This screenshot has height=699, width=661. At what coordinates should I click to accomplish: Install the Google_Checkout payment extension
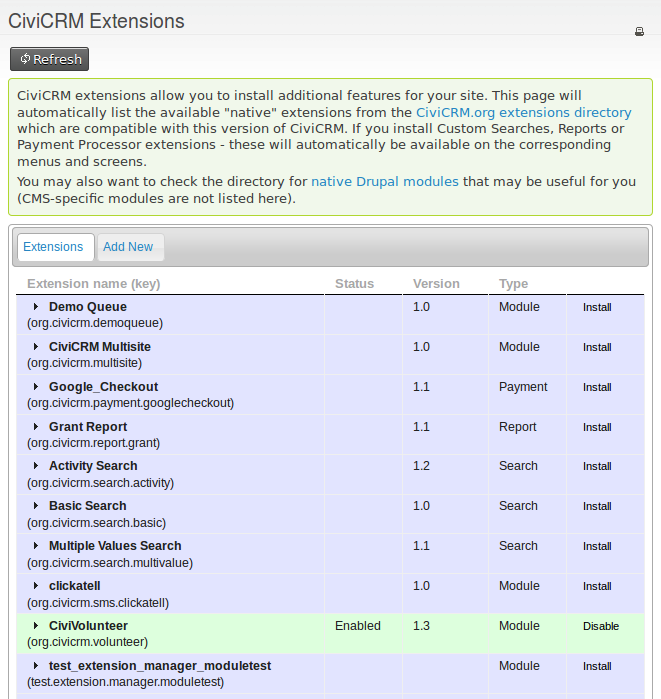pos(597,388)
